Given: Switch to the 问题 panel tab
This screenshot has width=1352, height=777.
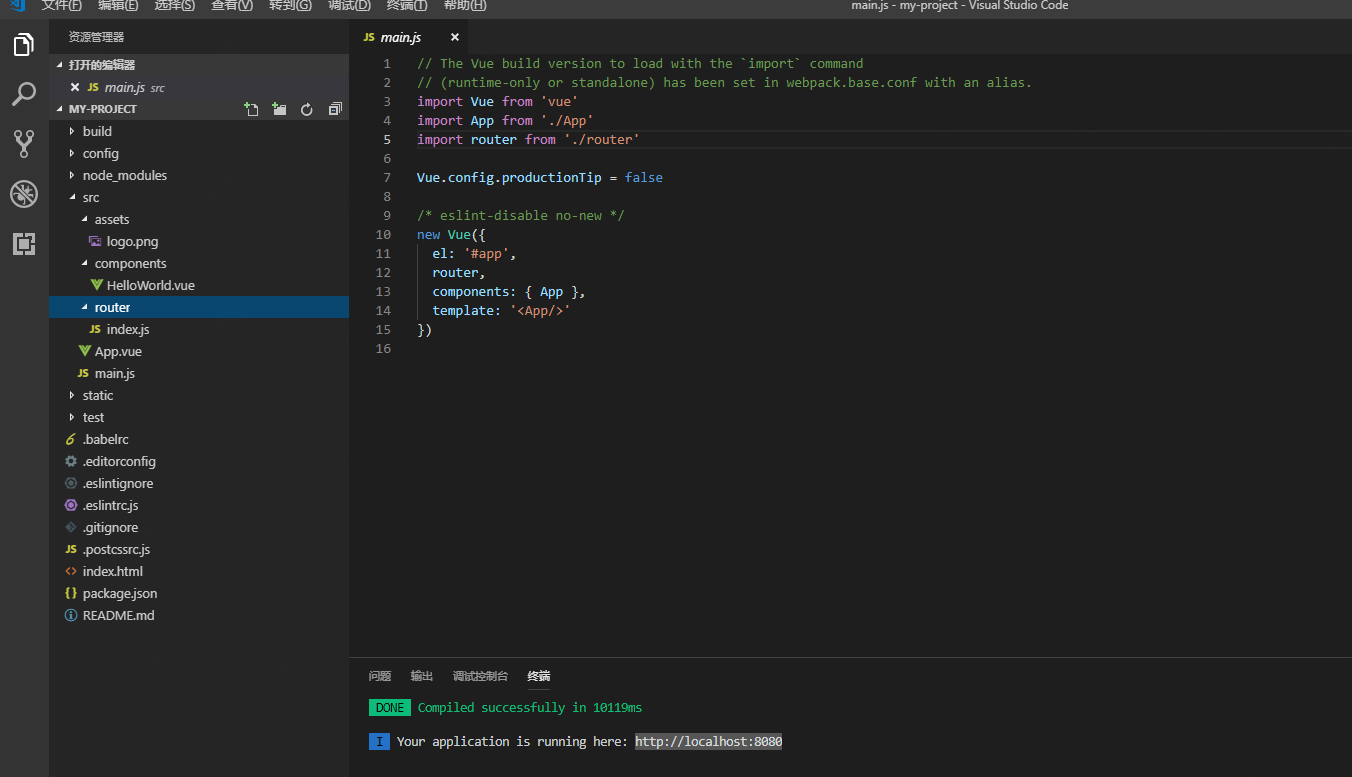Looking at the screenshot, I should 380,676.
